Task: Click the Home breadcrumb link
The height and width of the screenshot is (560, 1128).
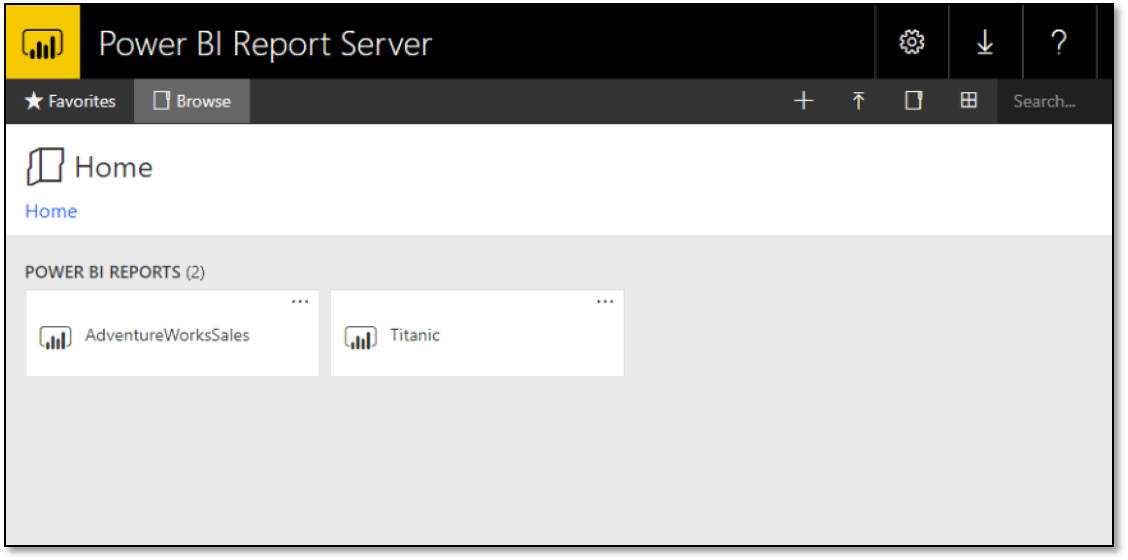Action: [51, 211]
